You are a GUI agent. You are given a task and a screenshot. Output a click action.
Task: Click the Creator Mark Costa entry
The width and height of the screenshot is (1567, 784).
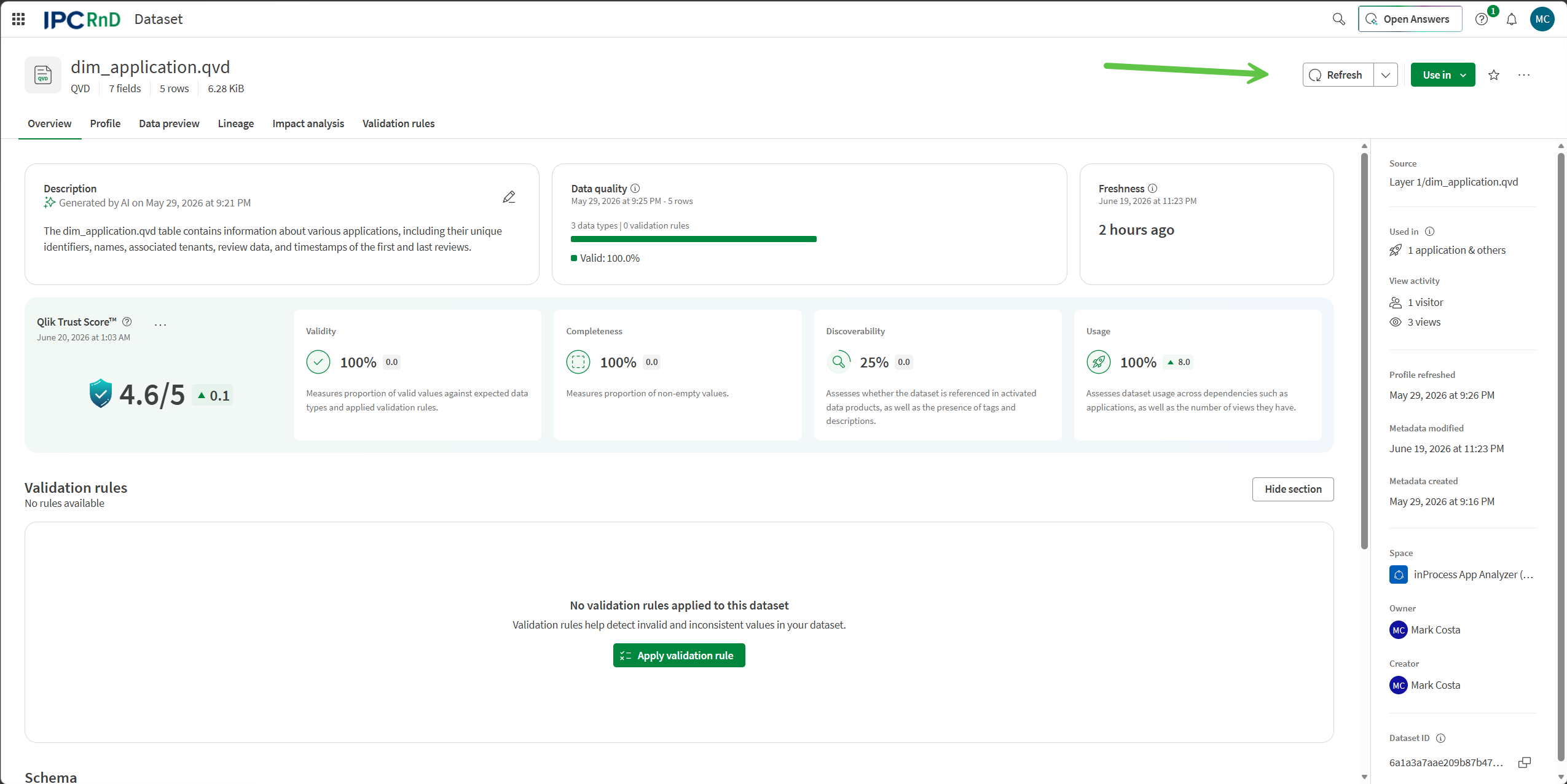pos(1425,685)
